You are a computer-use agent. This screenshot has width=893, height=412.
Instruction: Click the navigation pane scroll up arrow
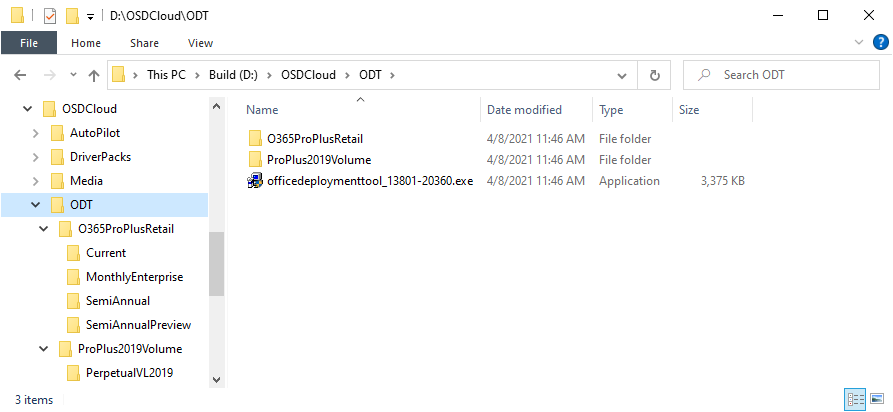coord(216,105)
